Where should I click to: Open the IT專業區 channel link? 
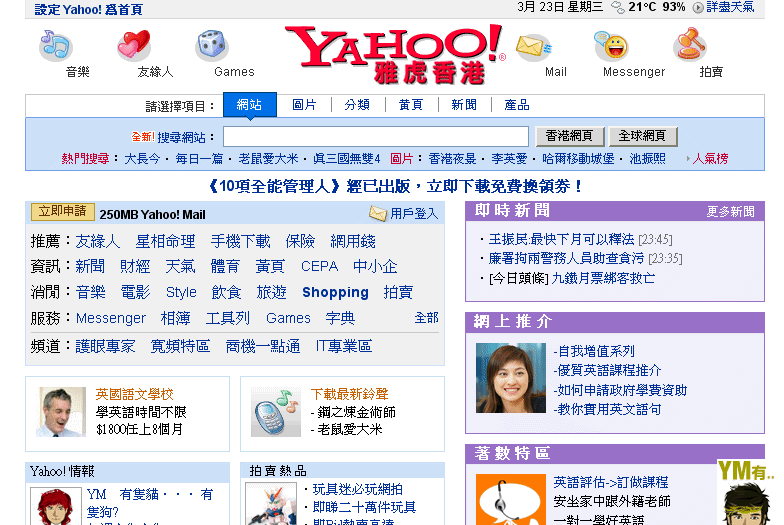344,346
